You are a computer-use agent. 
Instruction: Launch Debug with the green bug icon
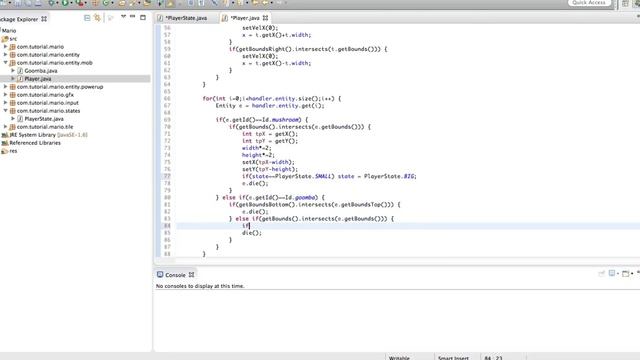(51, 3)
